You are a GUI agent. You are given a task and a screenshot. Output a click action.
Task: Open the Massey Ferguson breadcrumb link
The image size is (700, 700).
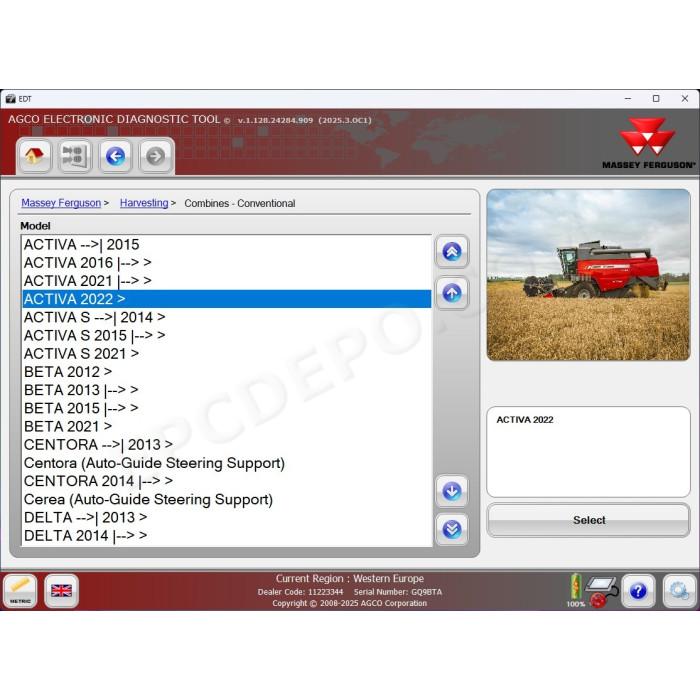click(61, 203)
